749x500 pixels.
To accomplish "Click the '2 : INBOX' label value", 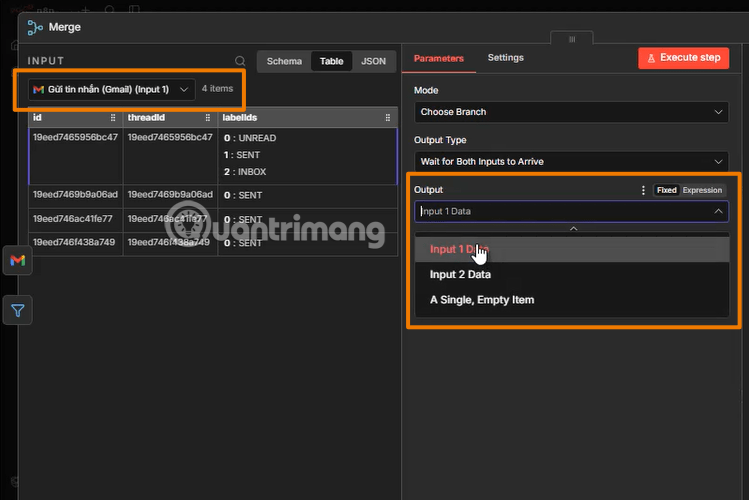I will [x=245, y=171].
